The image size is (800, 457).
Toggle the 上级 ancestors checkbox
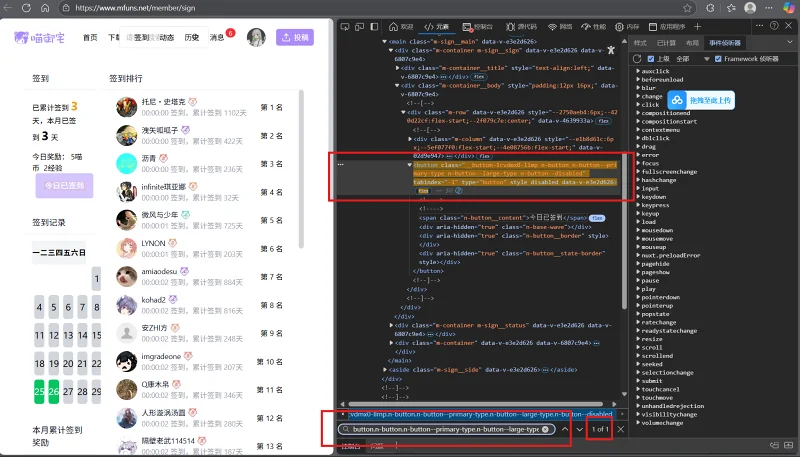[x=651, y=59]
